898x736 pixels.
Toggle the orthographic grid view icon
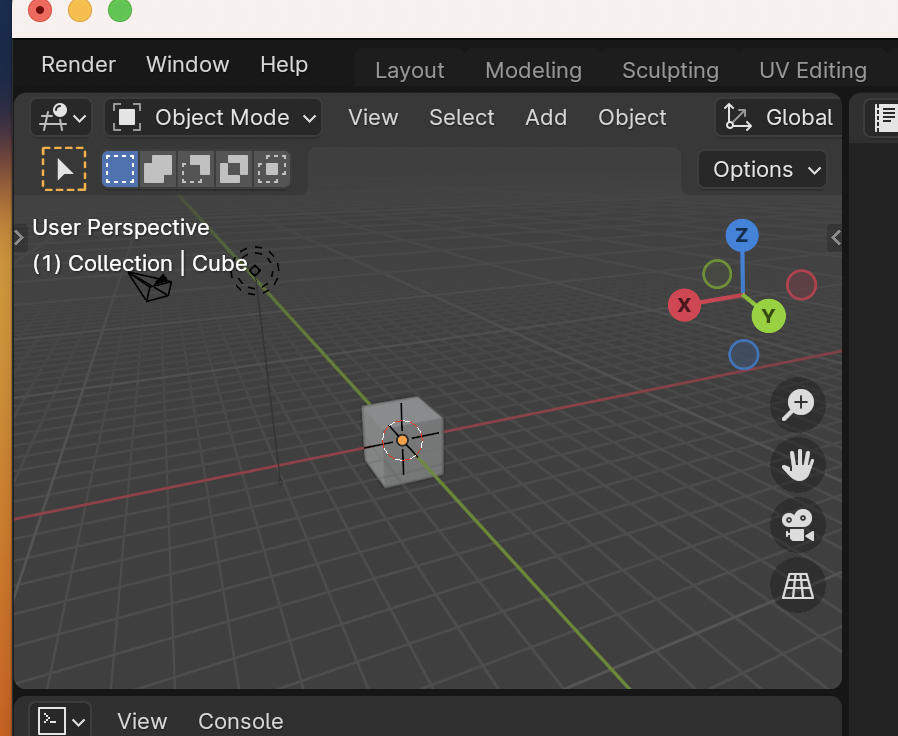(x=797, y=585)
